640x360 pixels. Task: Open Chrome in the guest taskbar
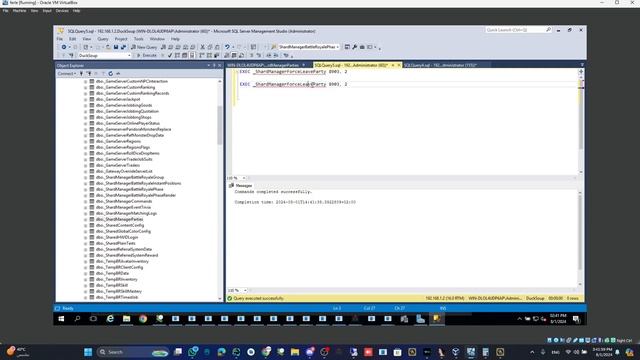pos(143,319)
